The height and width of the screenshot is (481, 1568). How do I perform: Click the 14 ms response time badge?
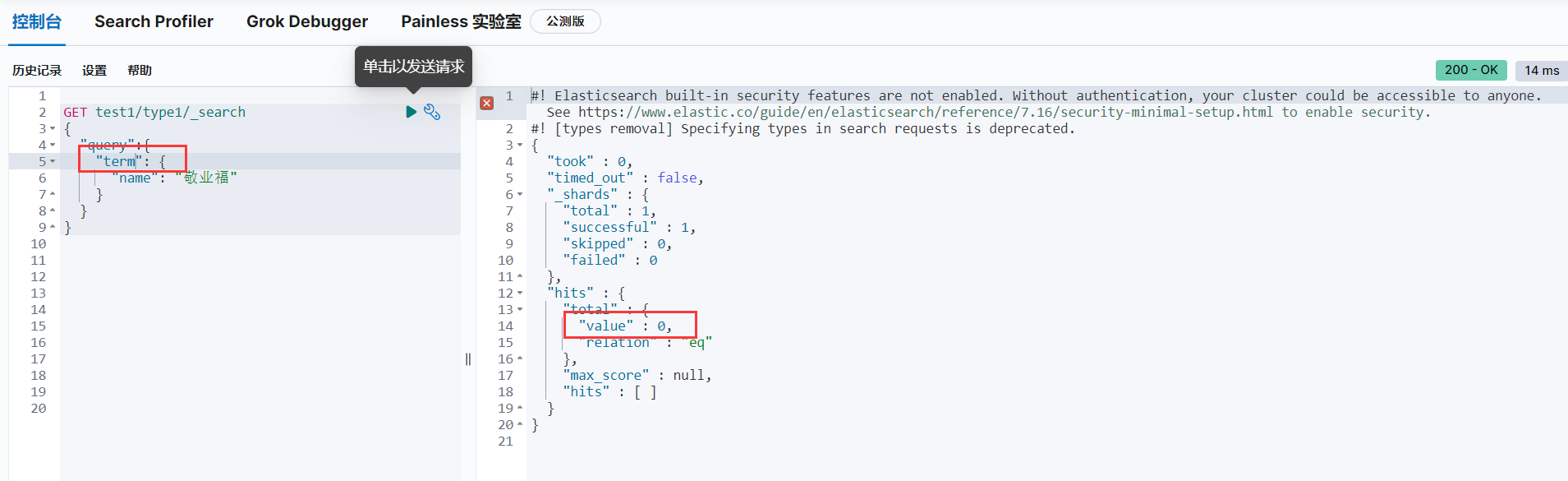pos(1542,71)
